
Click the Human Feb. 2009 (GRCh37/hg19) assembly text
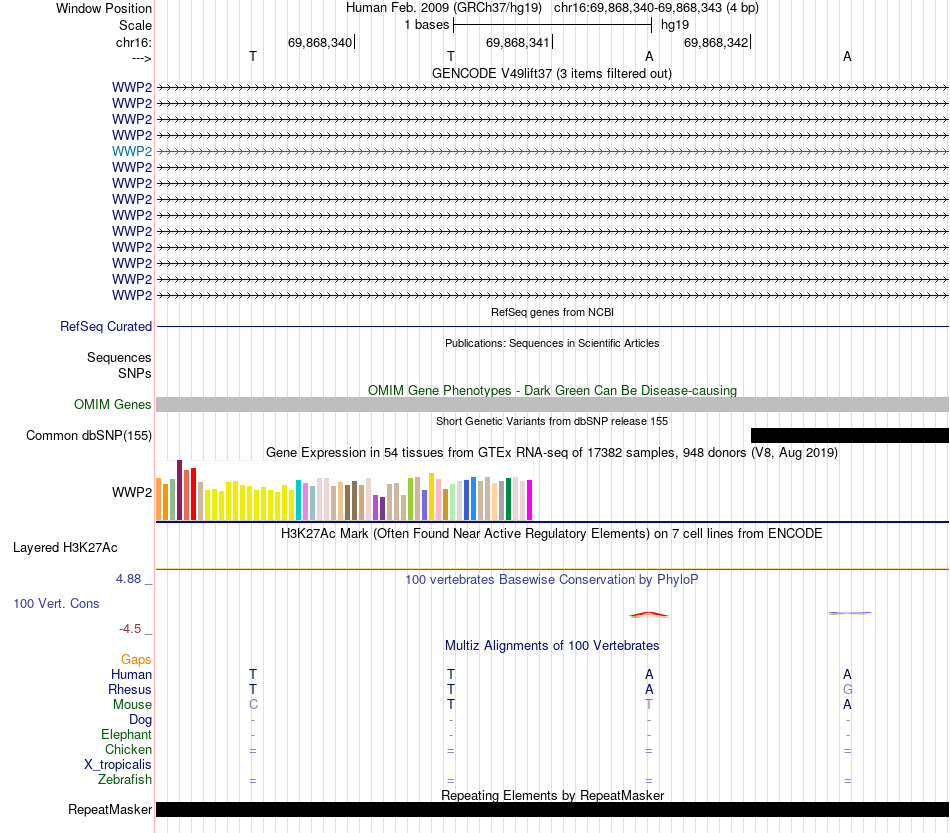[x=443, y=8]
